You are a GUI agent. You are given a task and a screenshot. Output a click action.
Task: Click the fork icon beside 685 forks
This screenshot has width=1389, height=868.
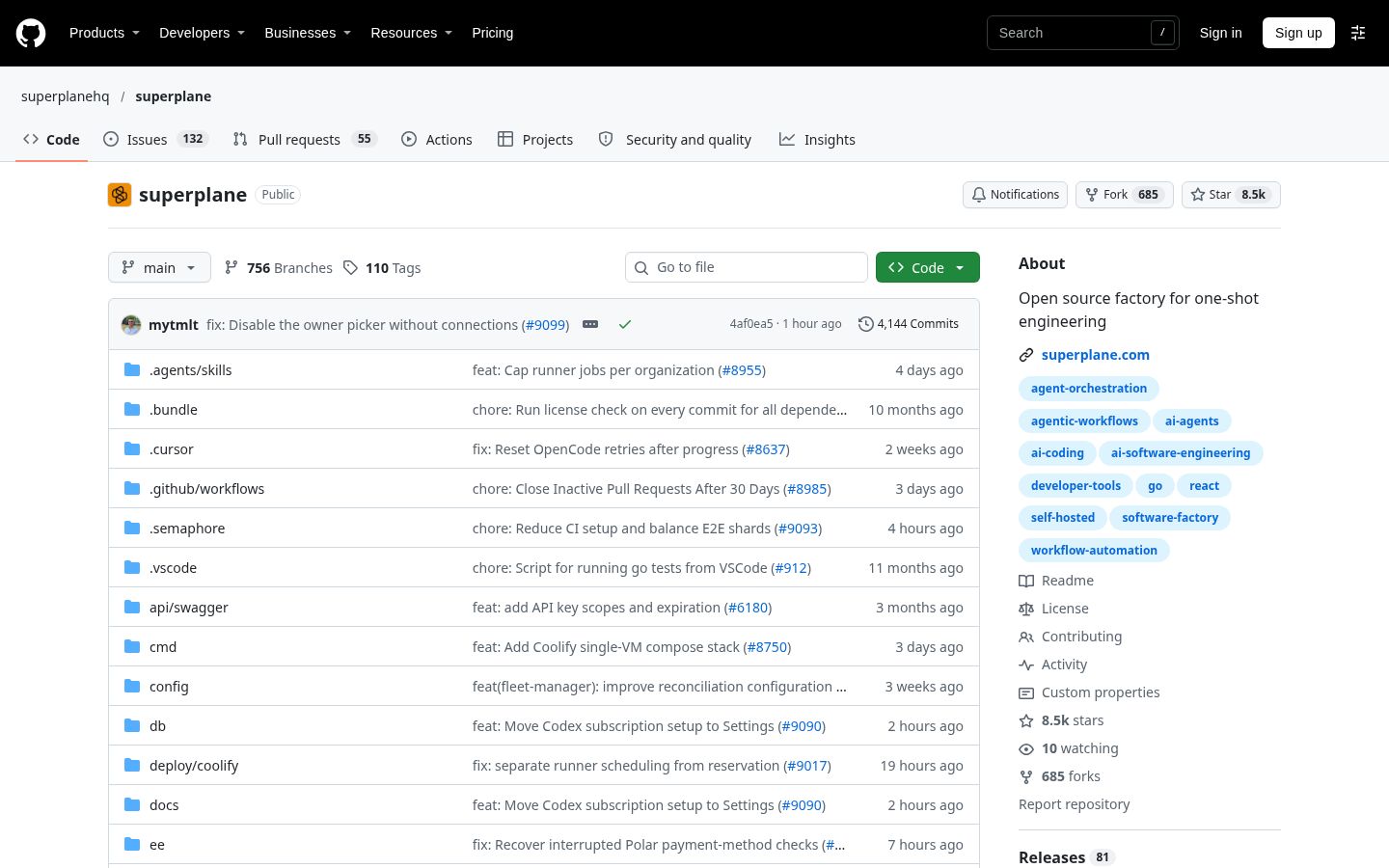tap(1026, 776)
